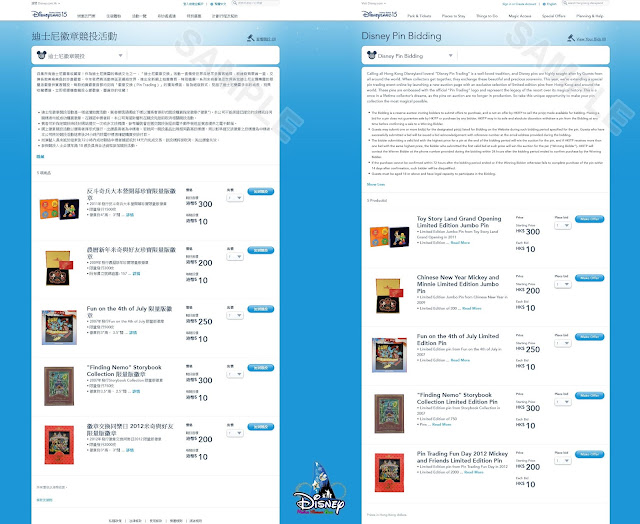Open Magic Access menu

pyautogui.click(x=520, y=16)
